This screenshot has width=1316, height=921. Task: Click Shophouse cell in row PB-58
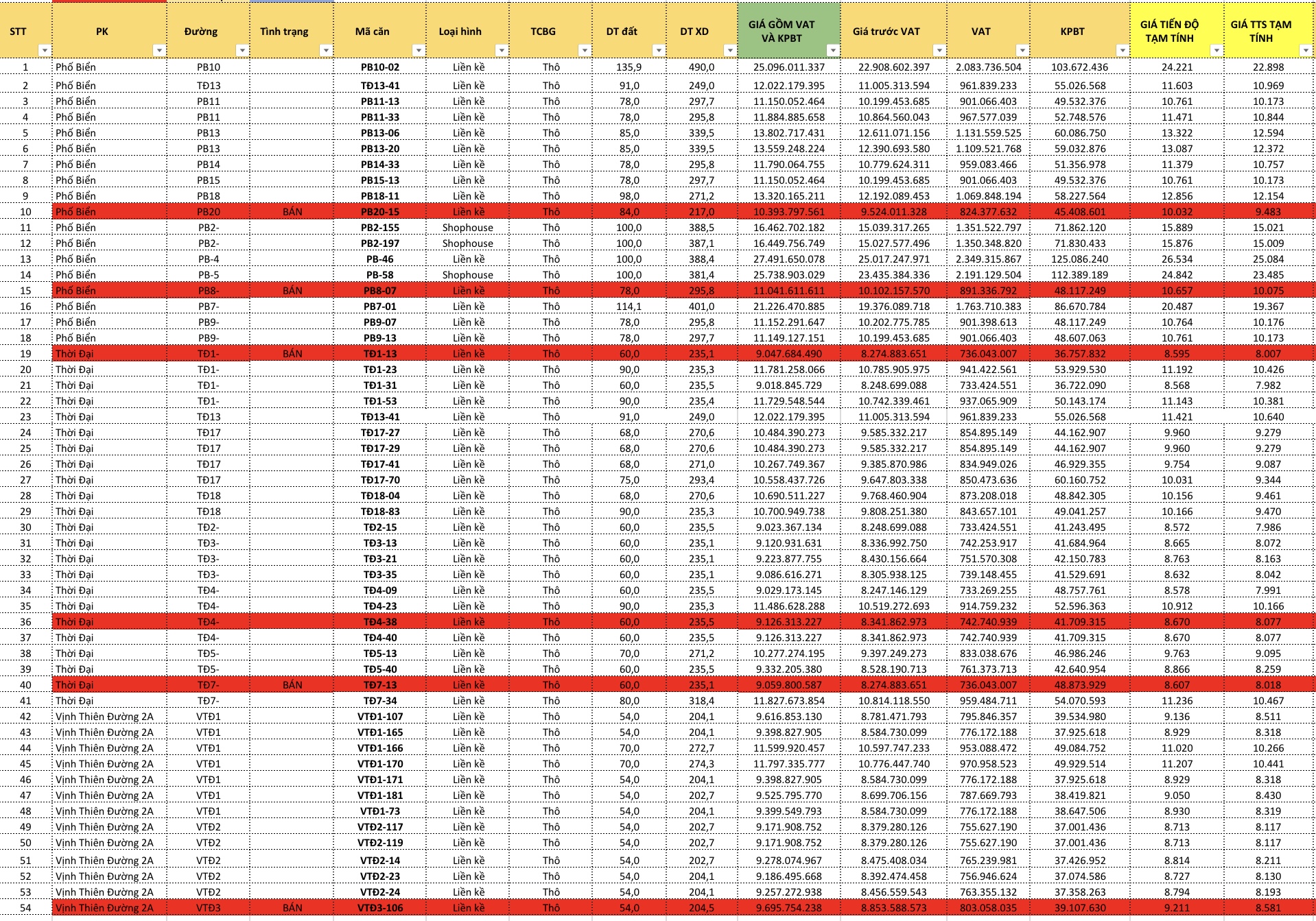point(467,275)
